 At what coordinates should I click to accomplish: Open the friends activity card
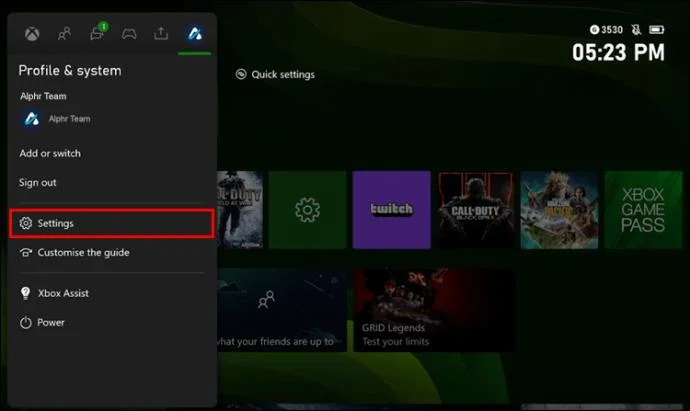pos(282,310)
